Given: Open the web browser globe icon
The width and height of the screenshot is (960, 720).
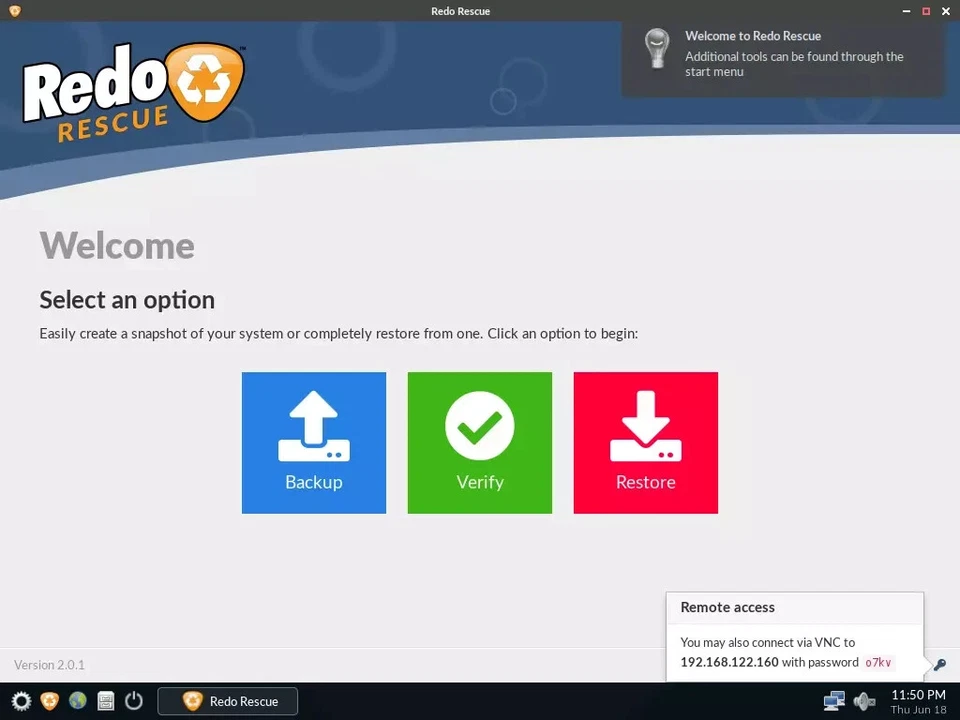Looking at the screenshot, I should (77, 701).
